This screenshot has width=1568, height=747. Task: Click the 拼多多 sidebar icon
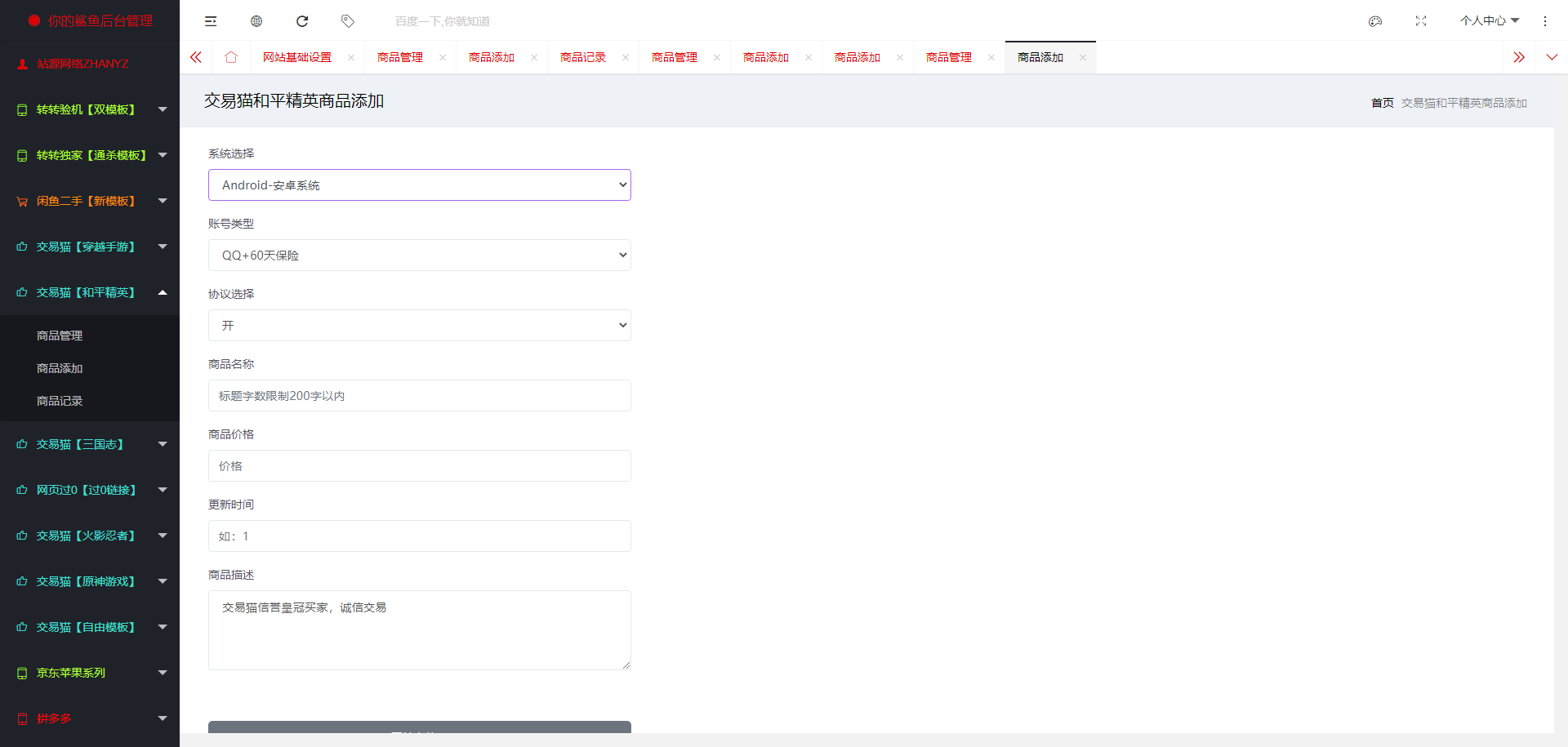tap(22, 718)
